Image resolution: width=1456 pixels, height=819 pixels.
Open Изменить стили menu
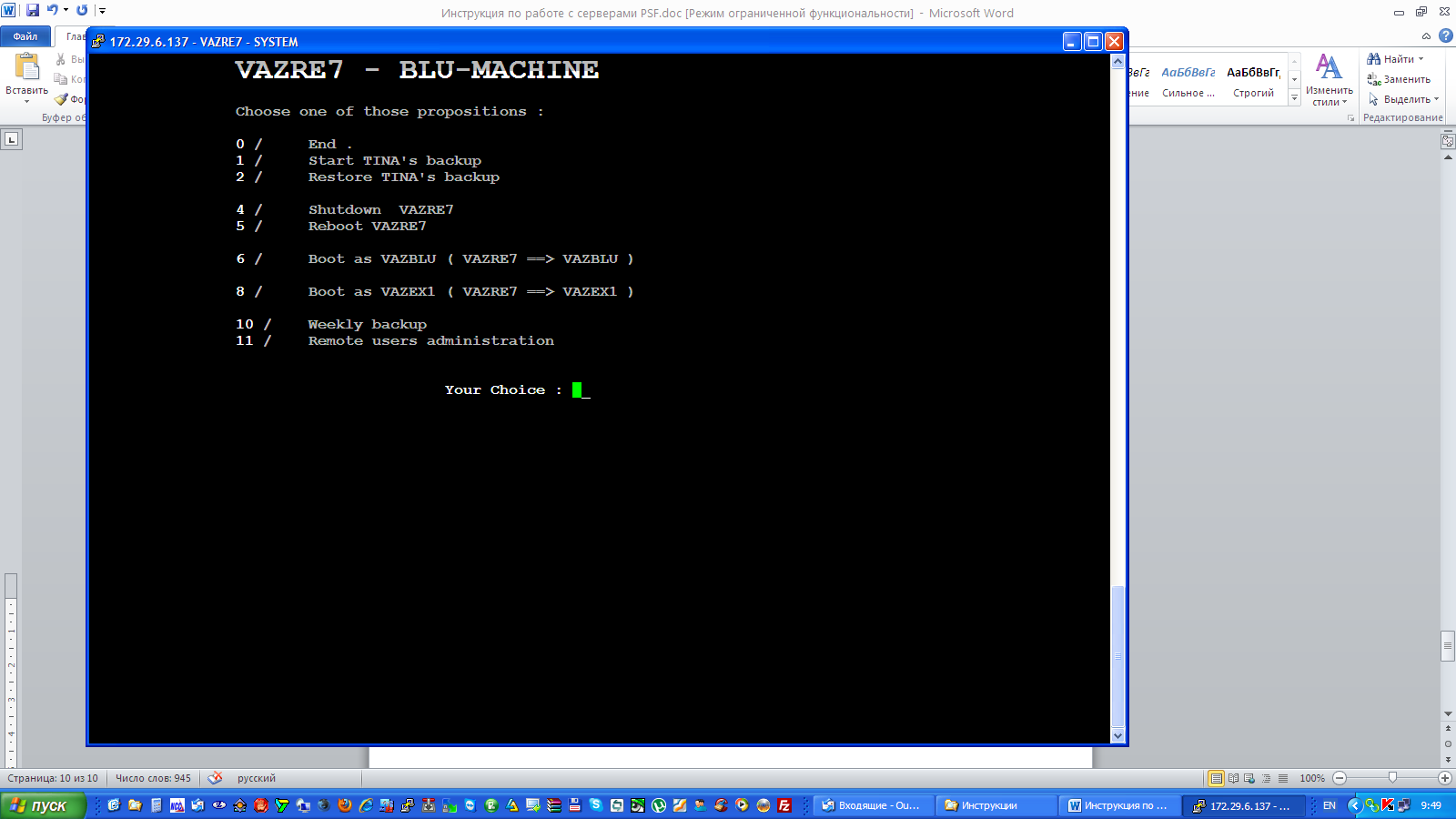pos(1329,81)
